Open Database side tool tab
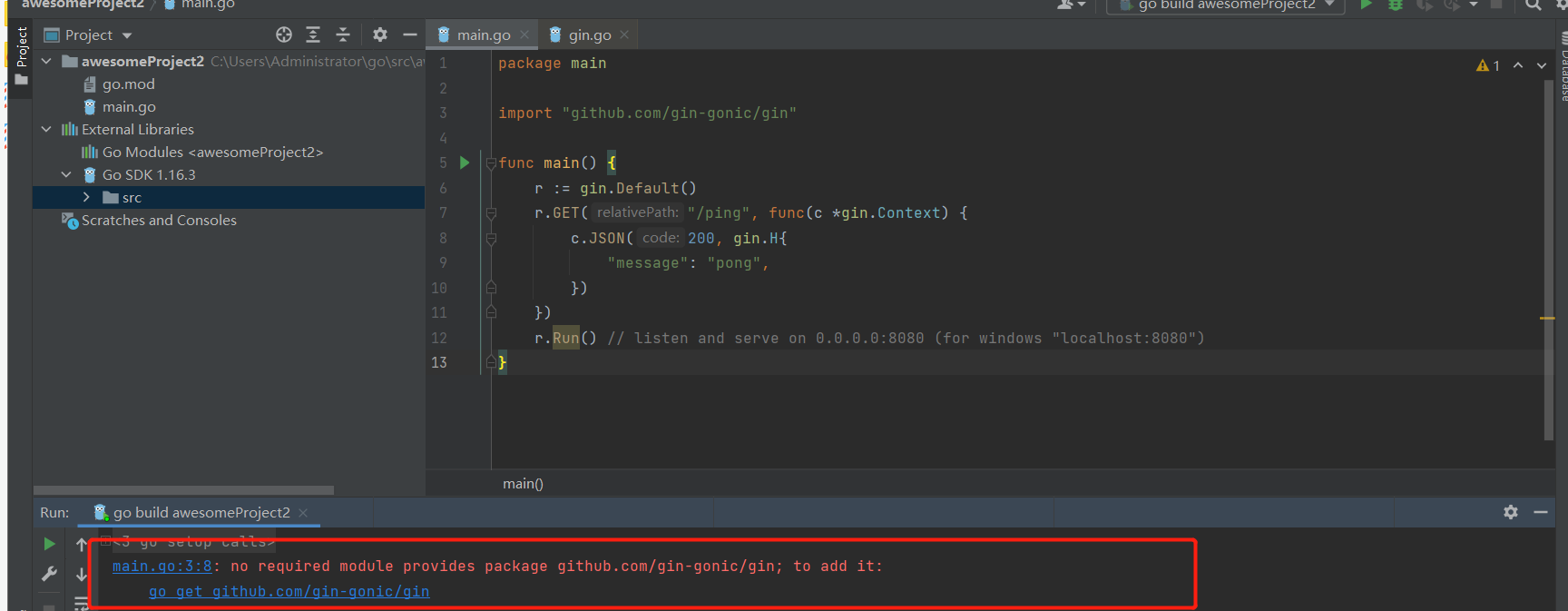Image resolution: width=1568 pixels, height=611 pixels. [1563, 65]
